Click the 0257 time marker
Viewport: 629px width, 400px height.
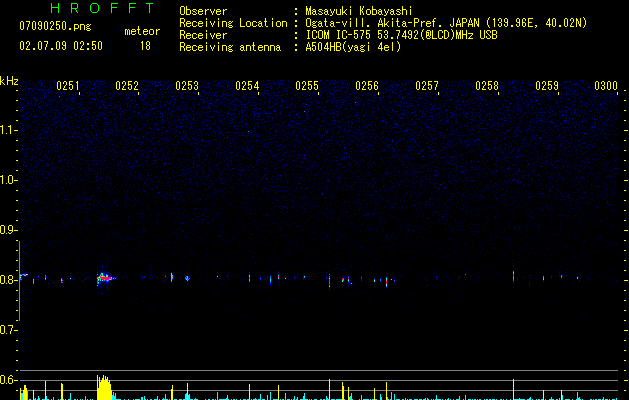click(x=427, y=86)
